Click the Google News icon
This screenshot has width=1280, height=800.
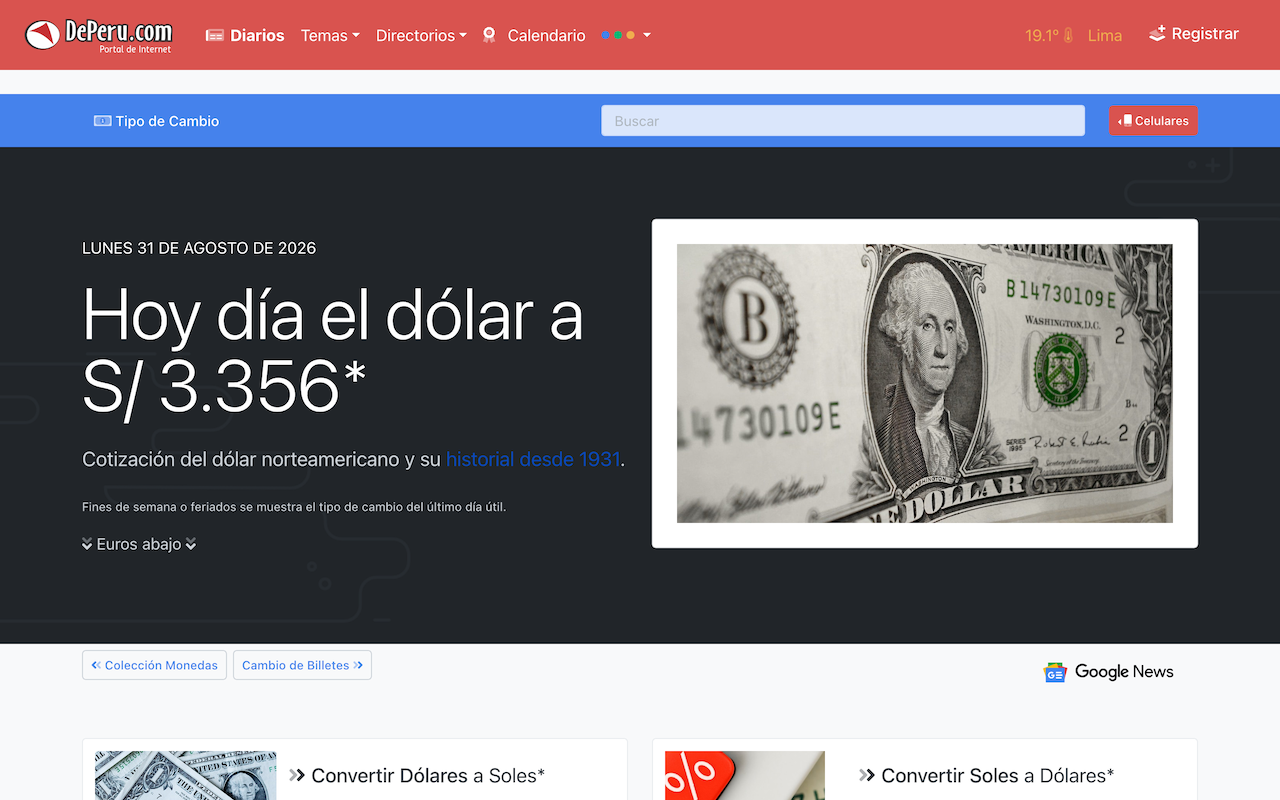(x=1055, y=672)
